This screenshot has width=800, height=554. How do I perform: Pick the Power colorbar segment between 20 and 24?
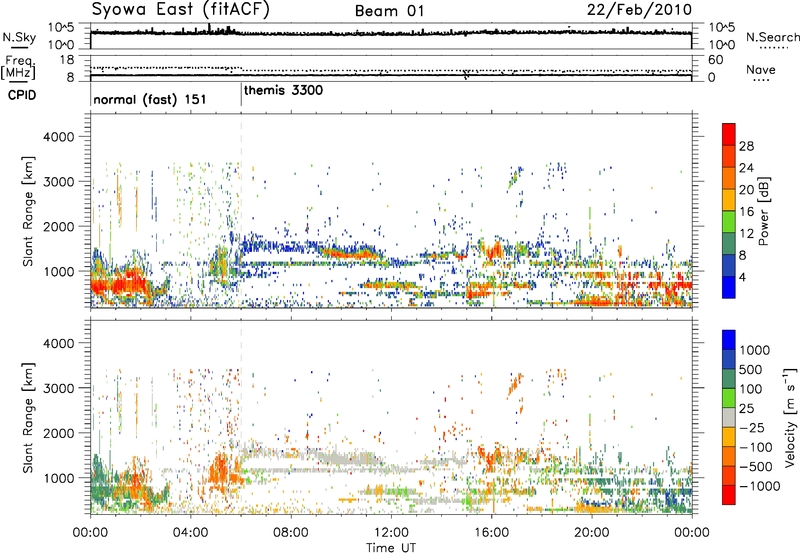pyautogui.click(x=729, y=178)
